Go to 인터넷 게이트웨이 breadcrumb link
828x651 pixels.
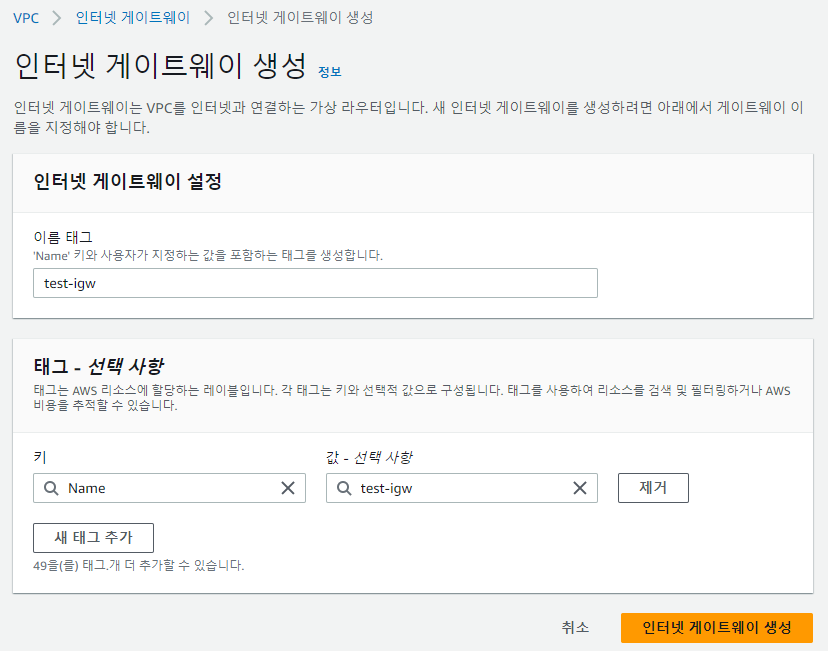pos(133,18)
